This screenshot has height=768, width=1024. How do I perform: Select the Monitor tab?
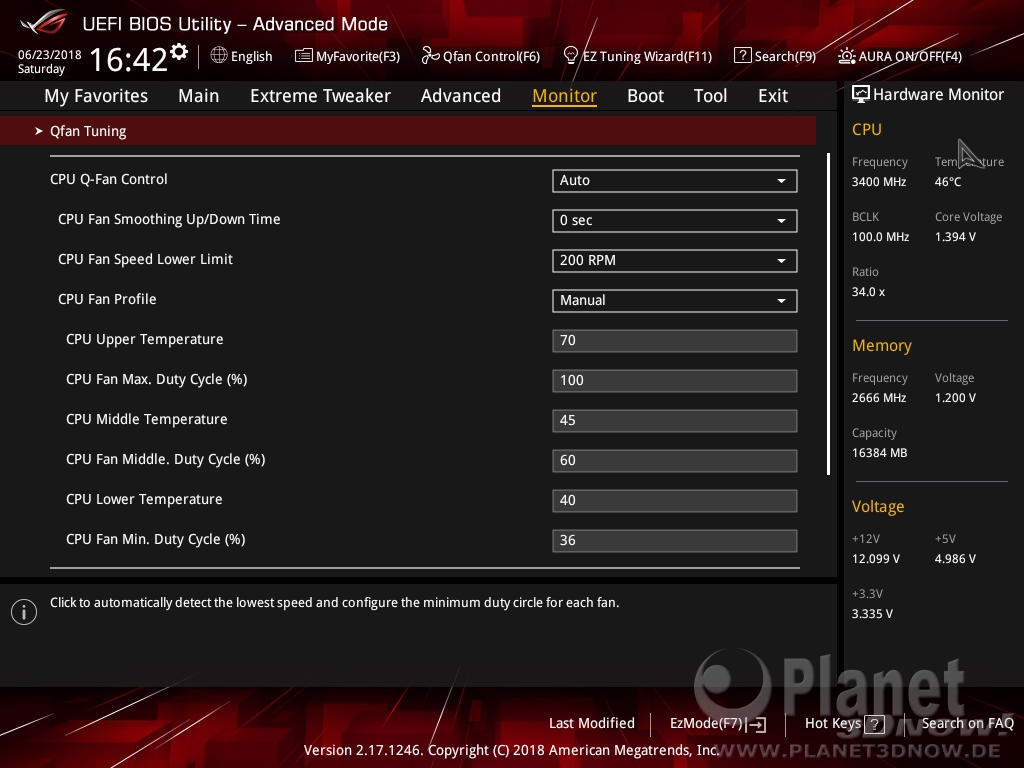(x=564, y=96)
